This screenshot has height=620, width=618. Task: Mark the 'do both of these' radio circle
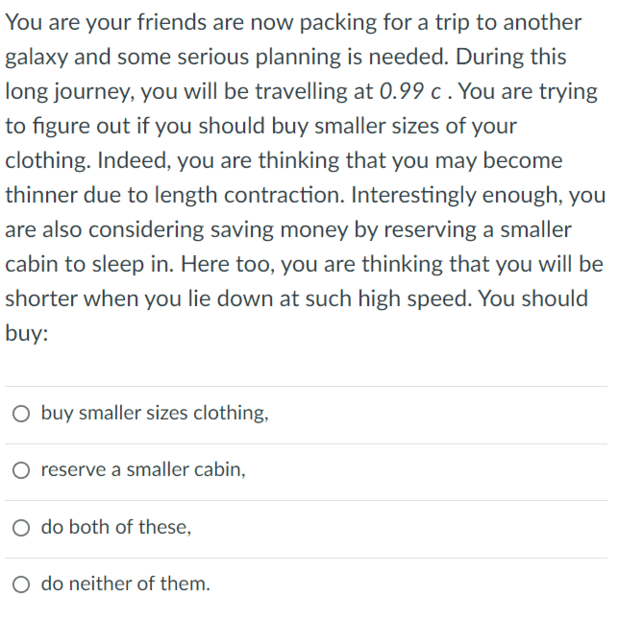[21, 528]
